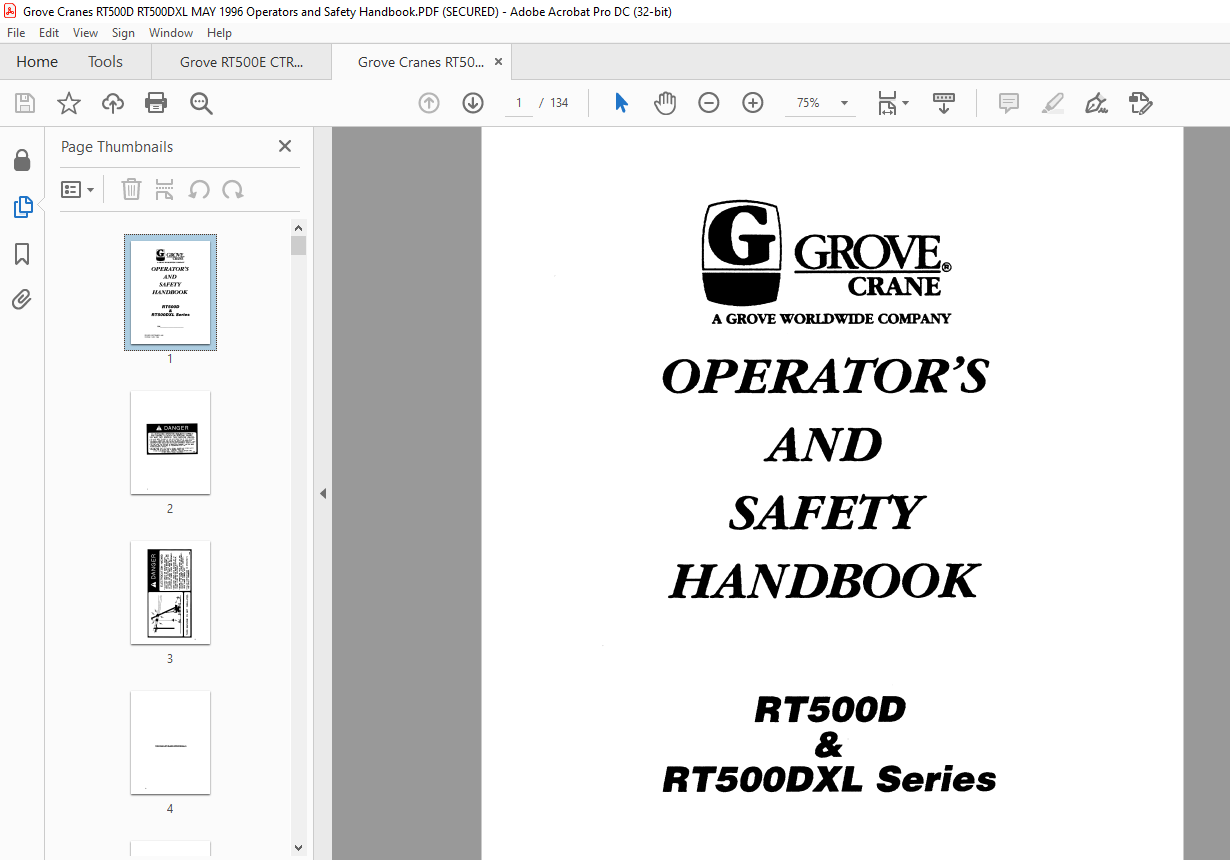
Task: Click the thumbnails panel scrollbar thumb
Action: [x=298, y=246]
